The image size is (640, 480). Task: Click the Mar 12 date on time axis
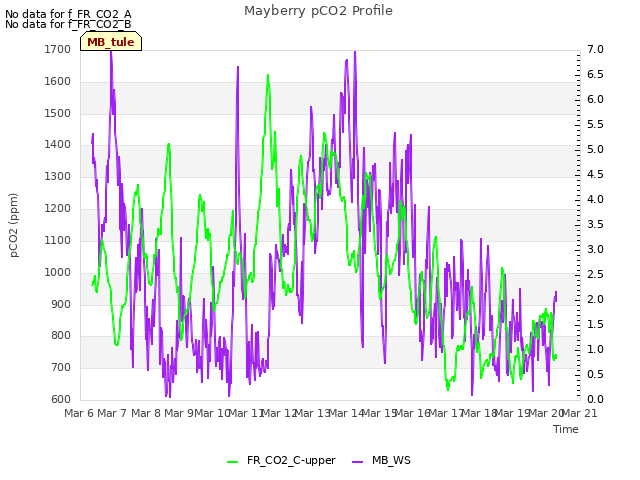279,413
